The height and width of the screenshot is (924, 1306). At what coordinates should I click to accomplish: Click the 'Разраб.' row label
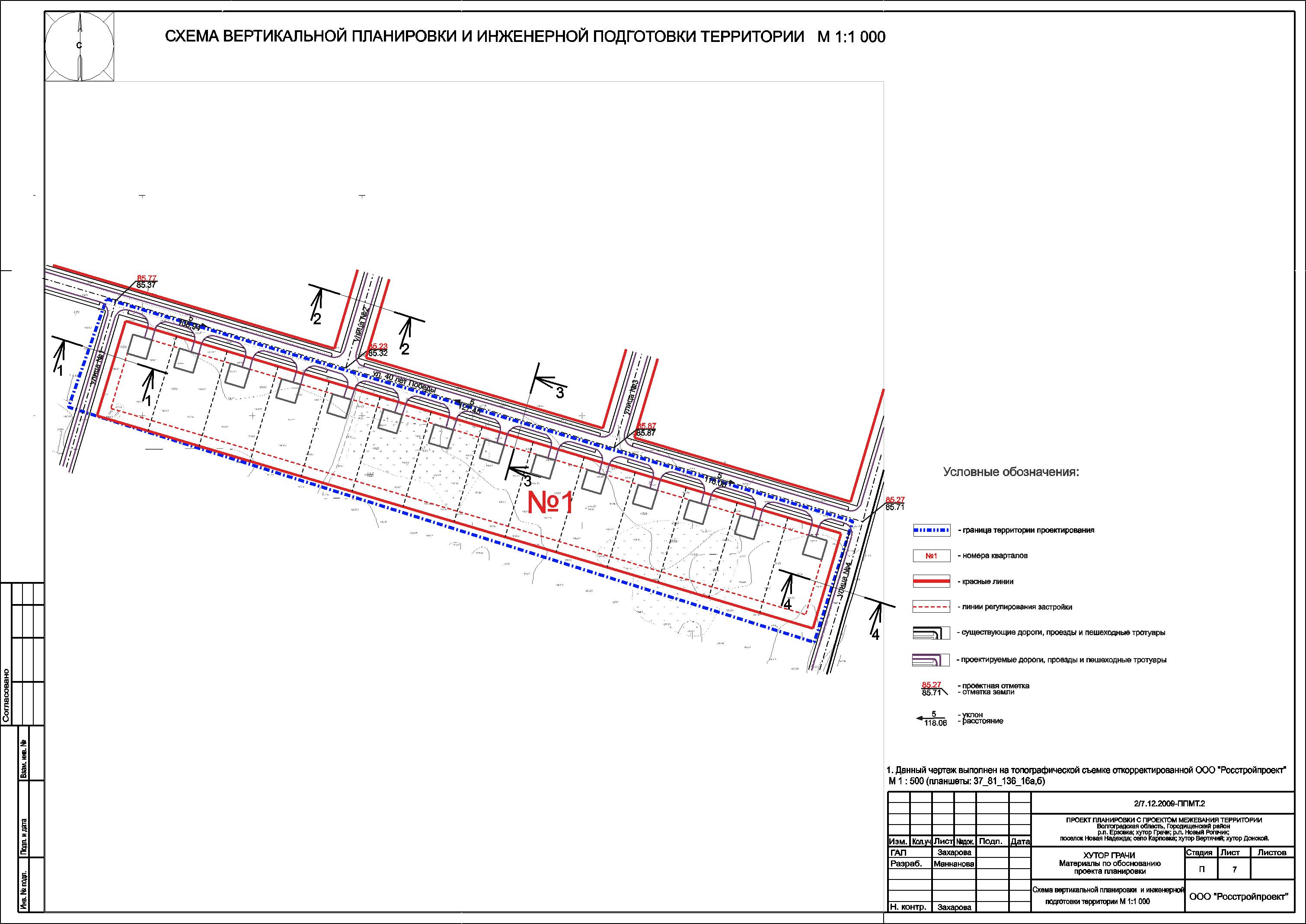906,863
